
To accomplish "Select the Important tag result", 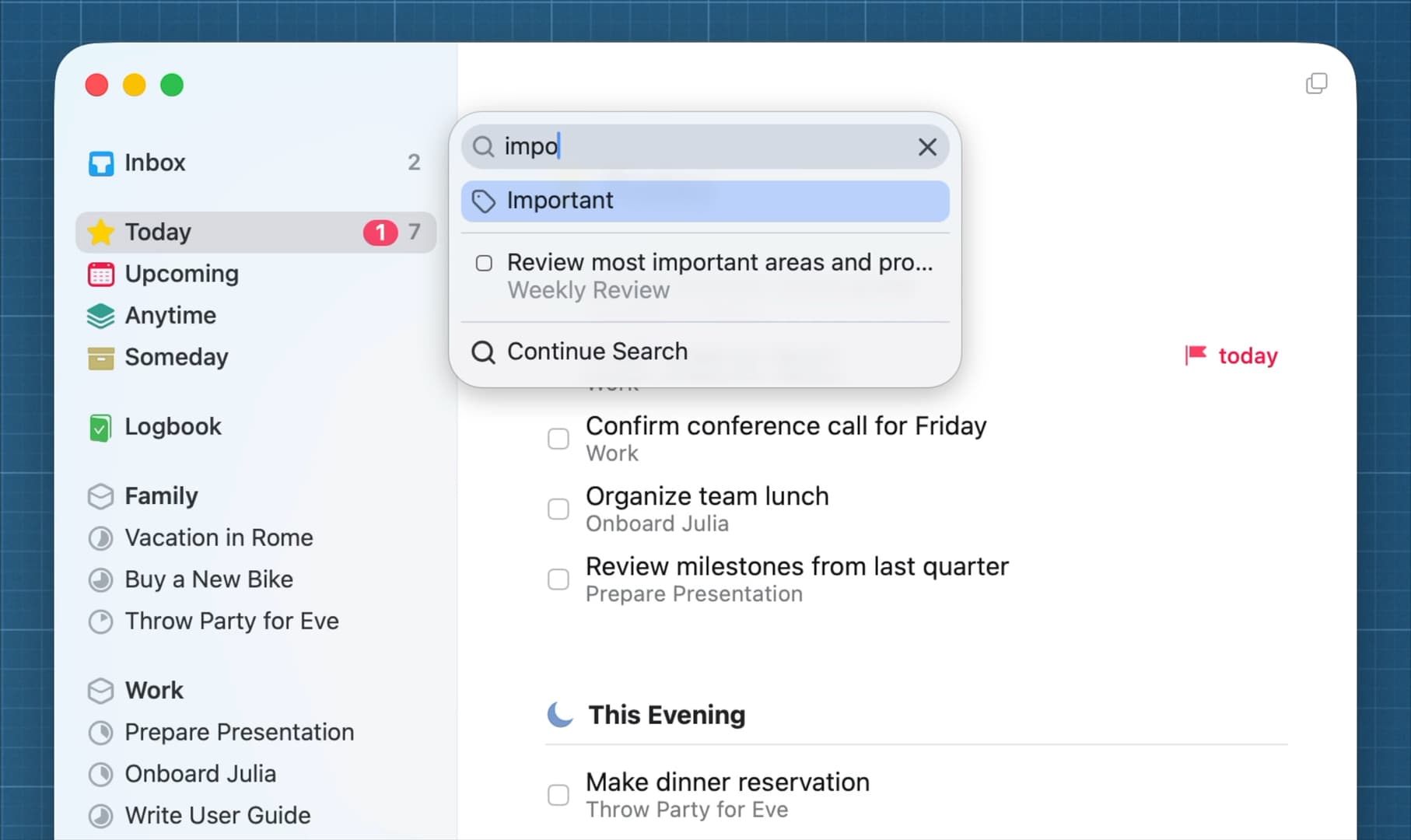I will pos(704,201).
